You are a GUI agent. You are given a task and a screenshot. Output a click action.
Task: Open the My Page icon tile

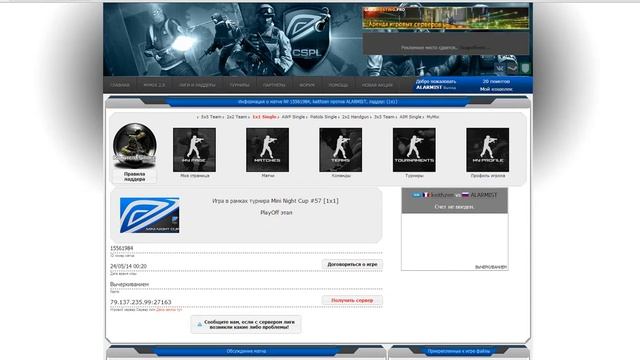click(194, 150)
